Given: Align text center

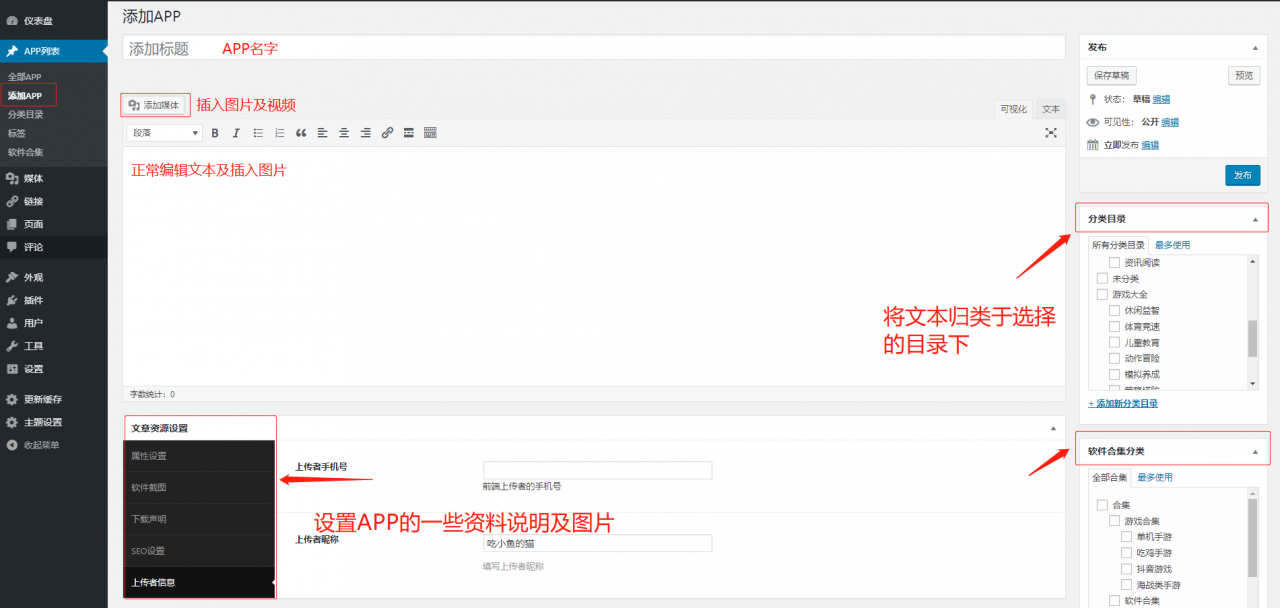Looking at the screenshot, I should coord(344,133).
